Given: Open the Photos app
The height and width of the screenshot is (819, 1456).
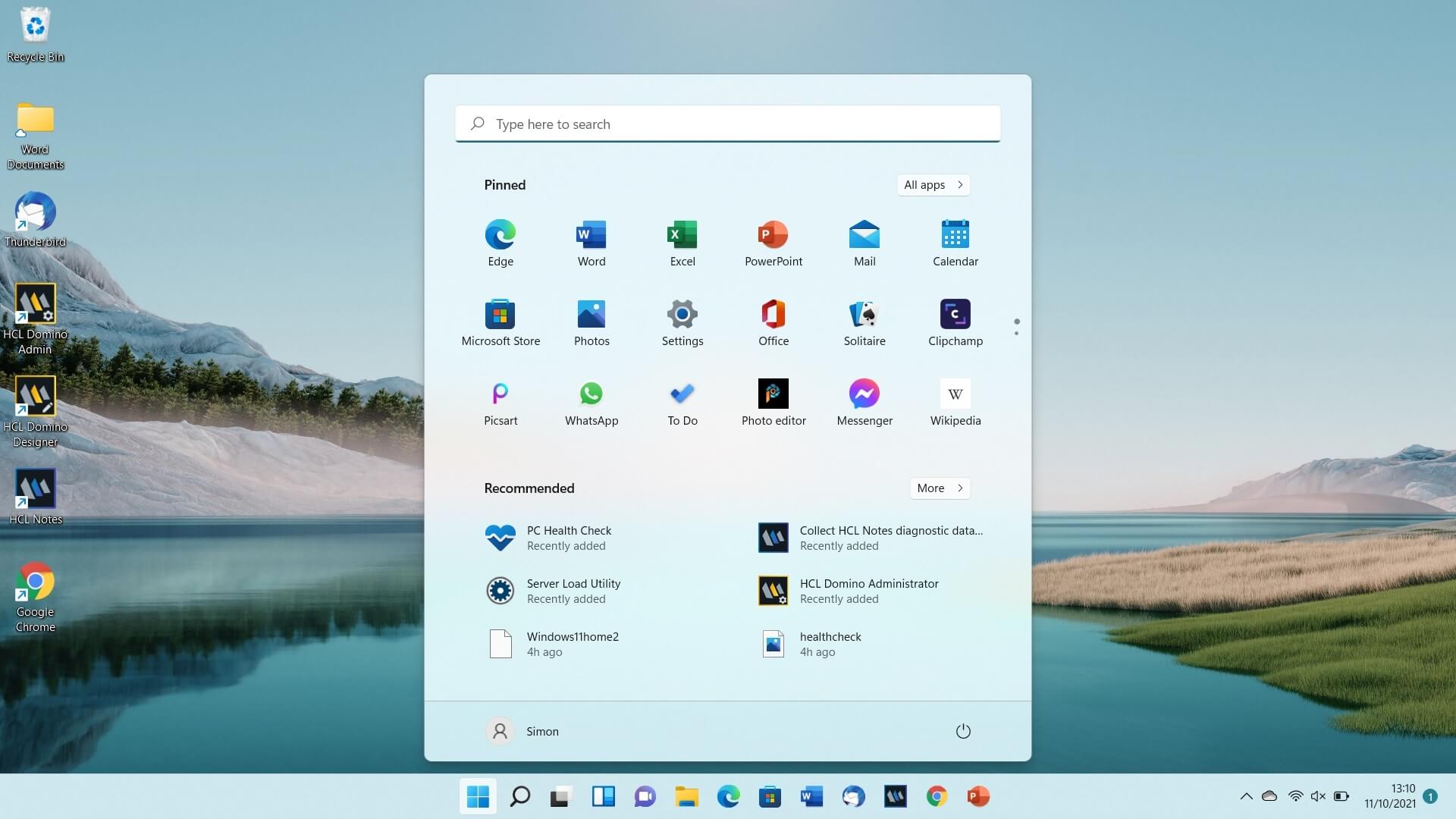Looking at the screenshot, I should (x=591, y=323).
